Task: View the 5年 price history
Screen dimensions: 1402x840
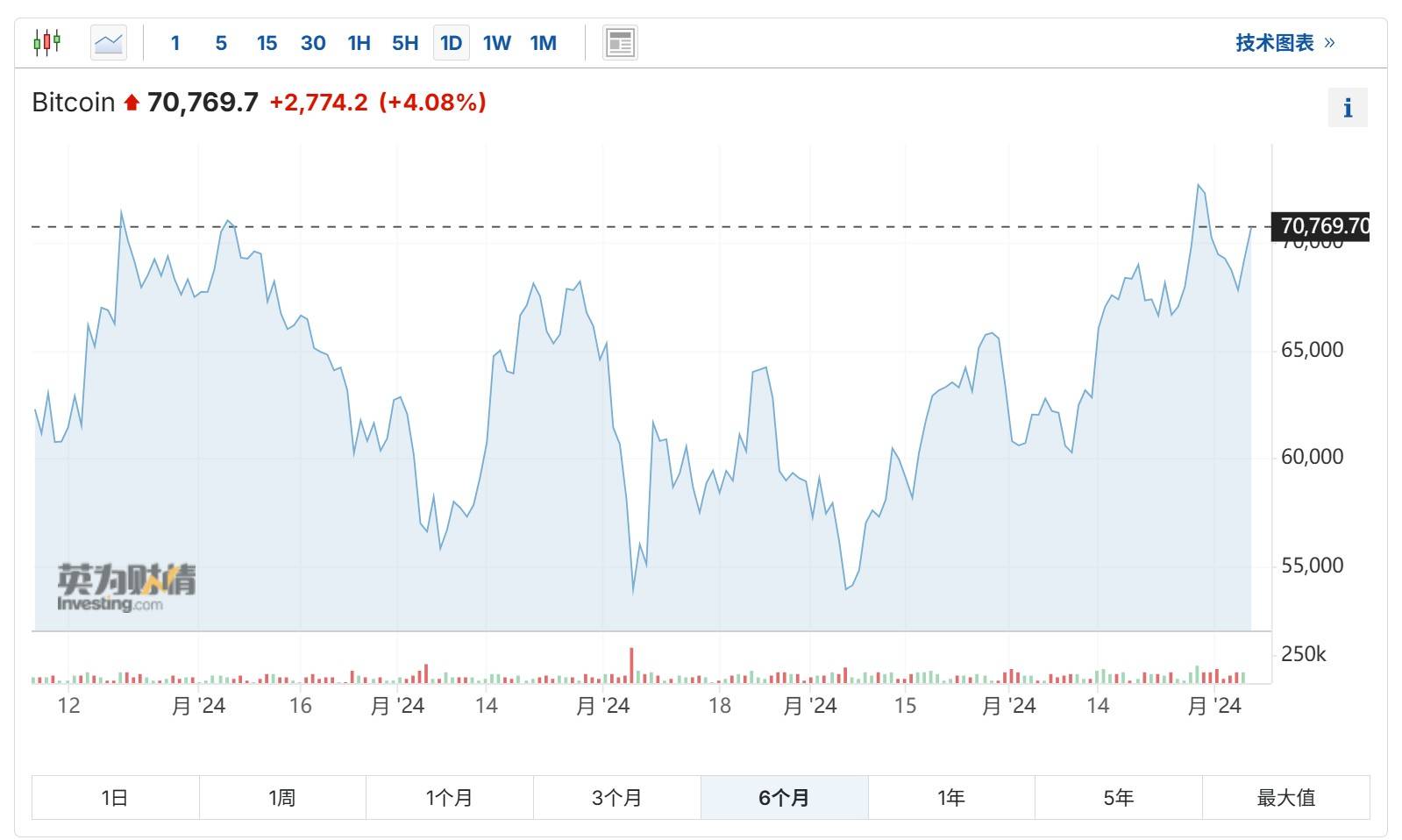Action: coord(1118,797)
